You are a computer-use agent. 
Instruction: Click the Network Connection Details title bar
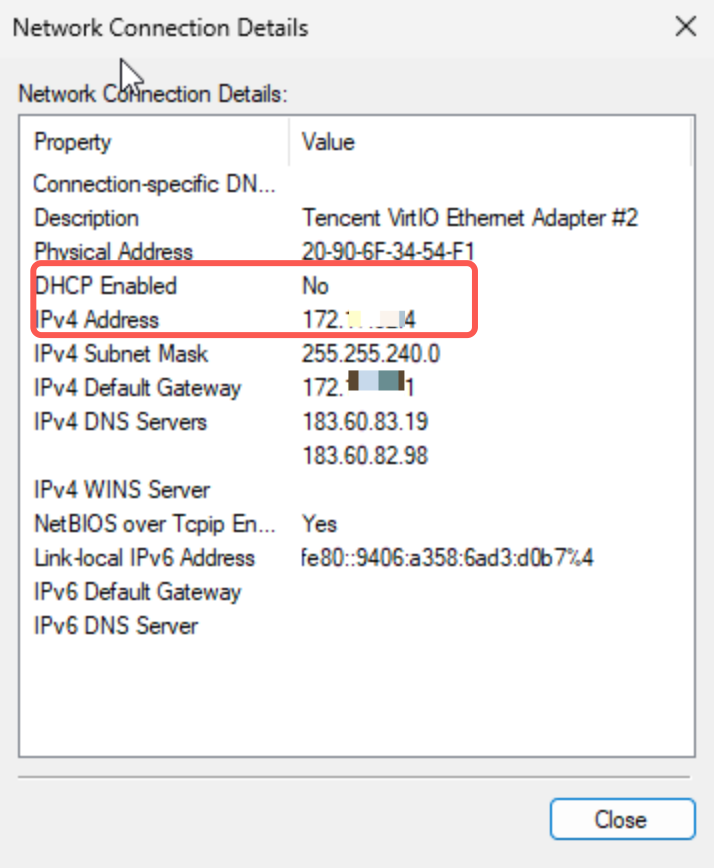[x=300, y=27]
